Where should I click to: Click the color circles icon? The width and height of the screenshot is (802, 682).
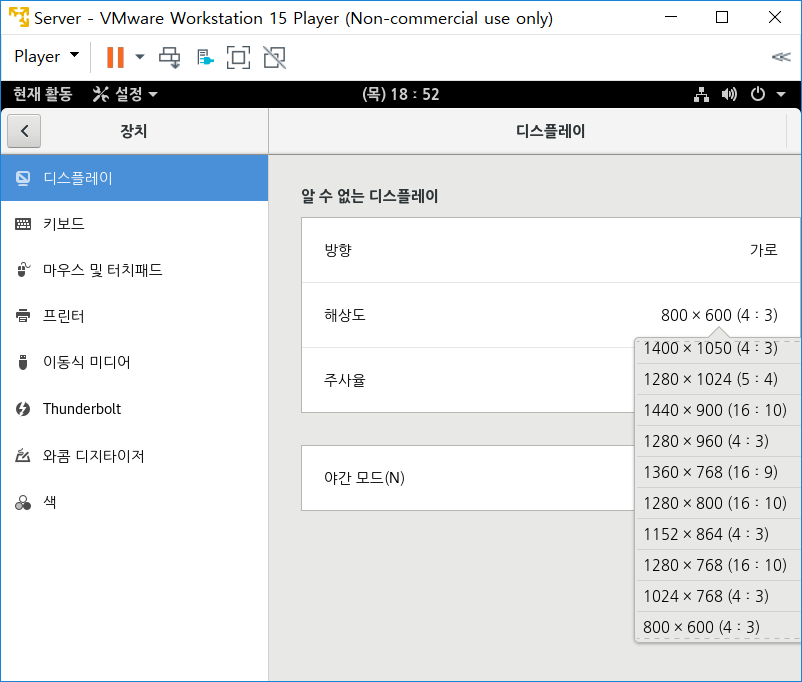coord(23,503)
